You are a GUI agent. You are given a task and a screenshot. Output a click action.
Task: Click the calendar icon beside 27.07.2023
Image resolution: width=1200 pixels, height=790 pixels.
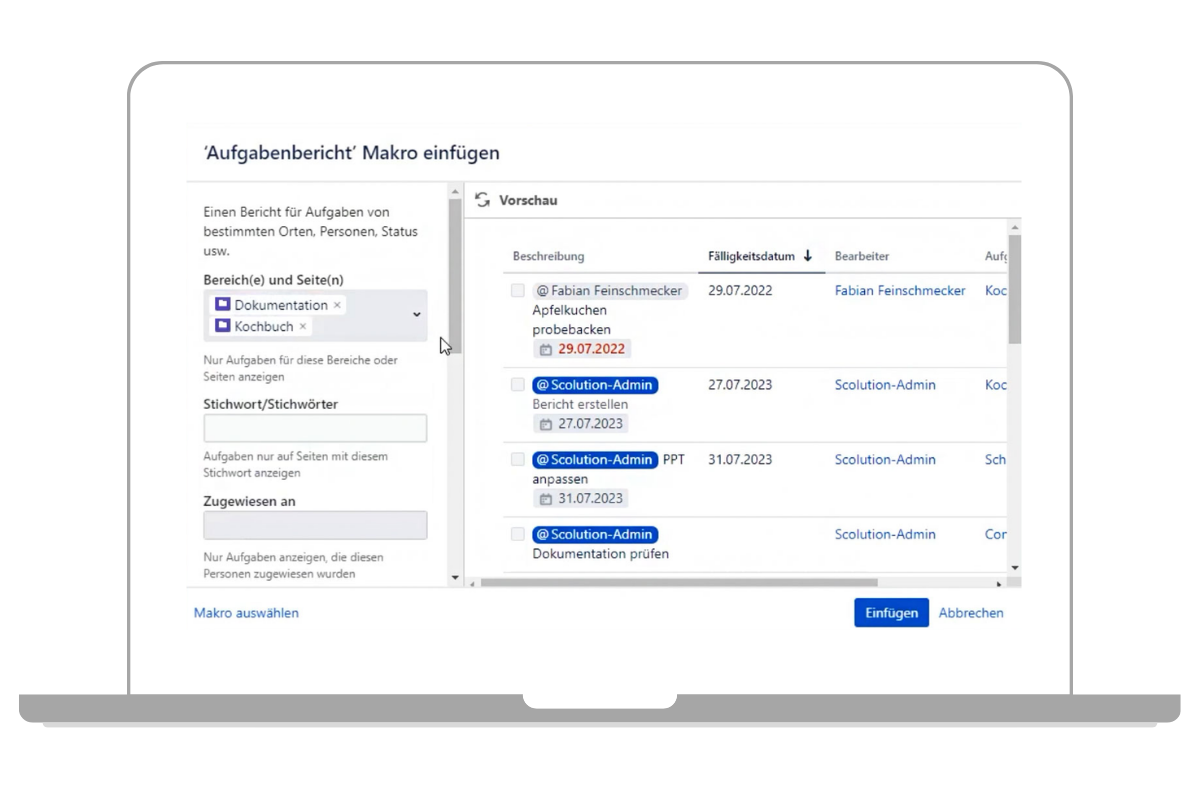coord(545,424)
